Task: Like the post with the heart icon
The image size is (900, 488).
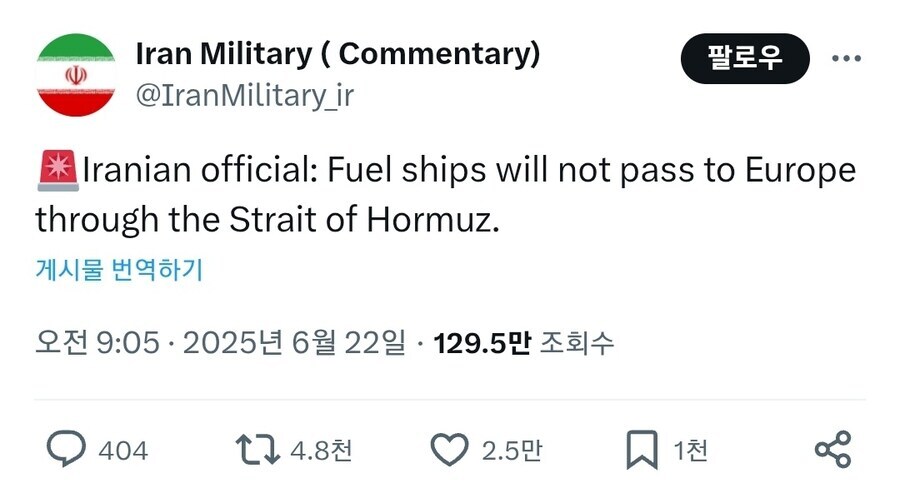Action: pyautogui.click(x=449, y=450)
